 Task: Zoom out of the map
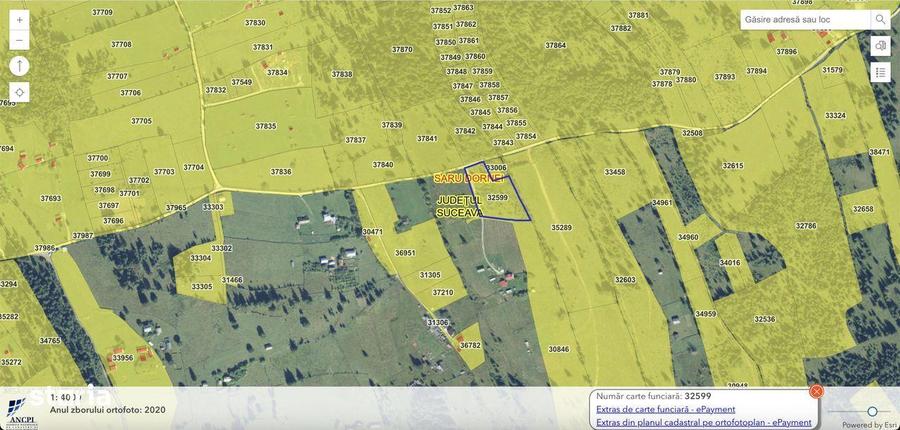(20, 41)
